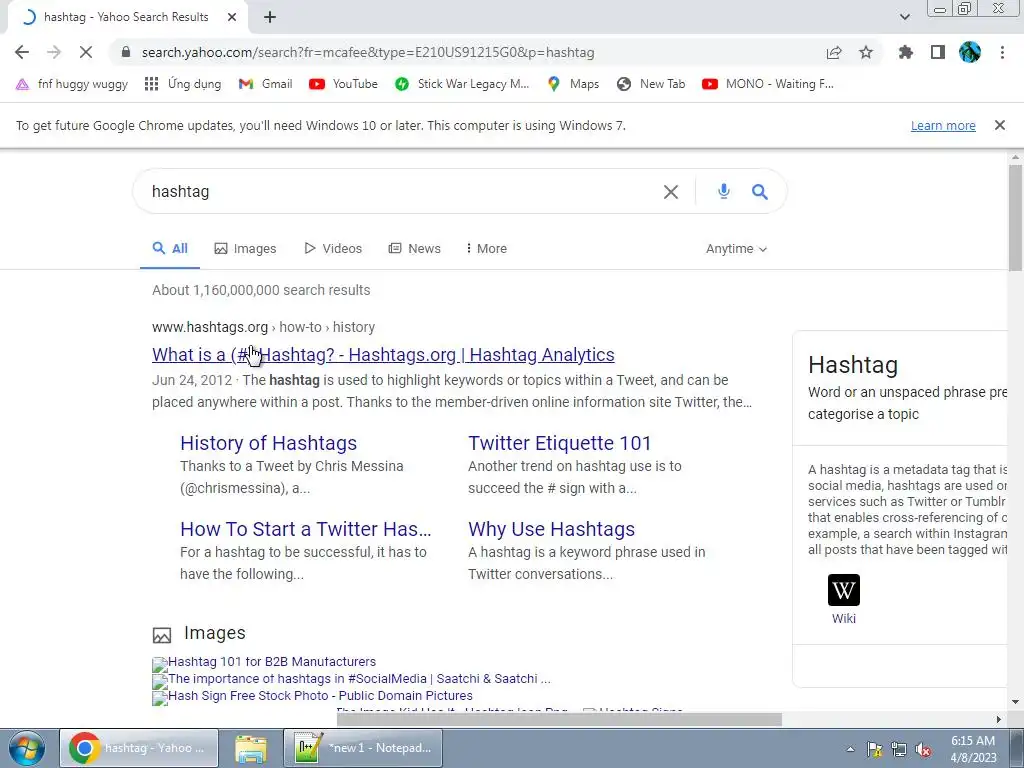Open the Maps bookmark
The height and width of the screenshot is (768, 1024).
click(x=573, y=84)
